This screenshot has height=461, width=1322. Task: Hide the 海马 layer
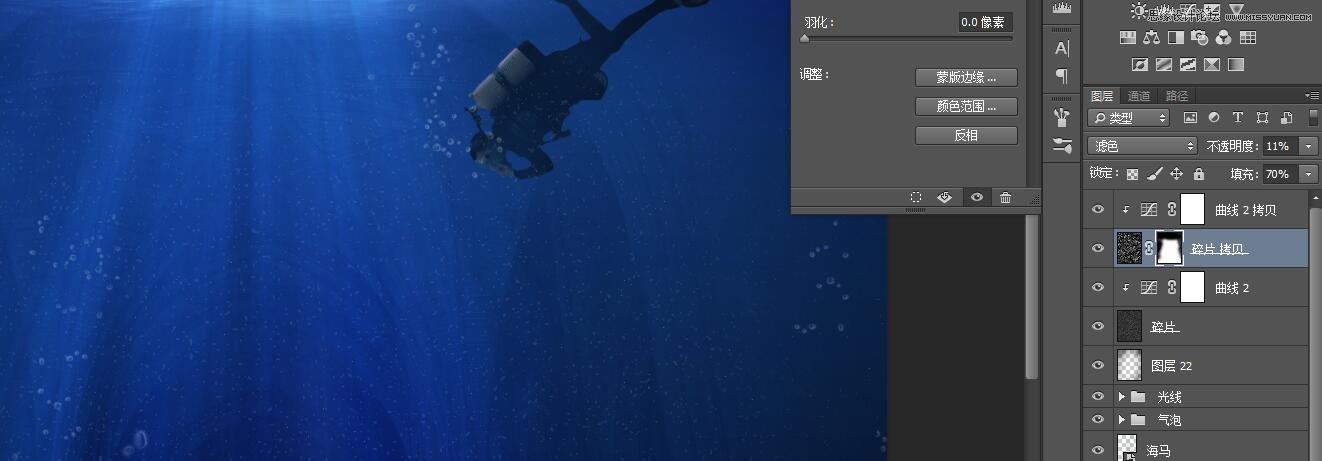[1098, 449]
